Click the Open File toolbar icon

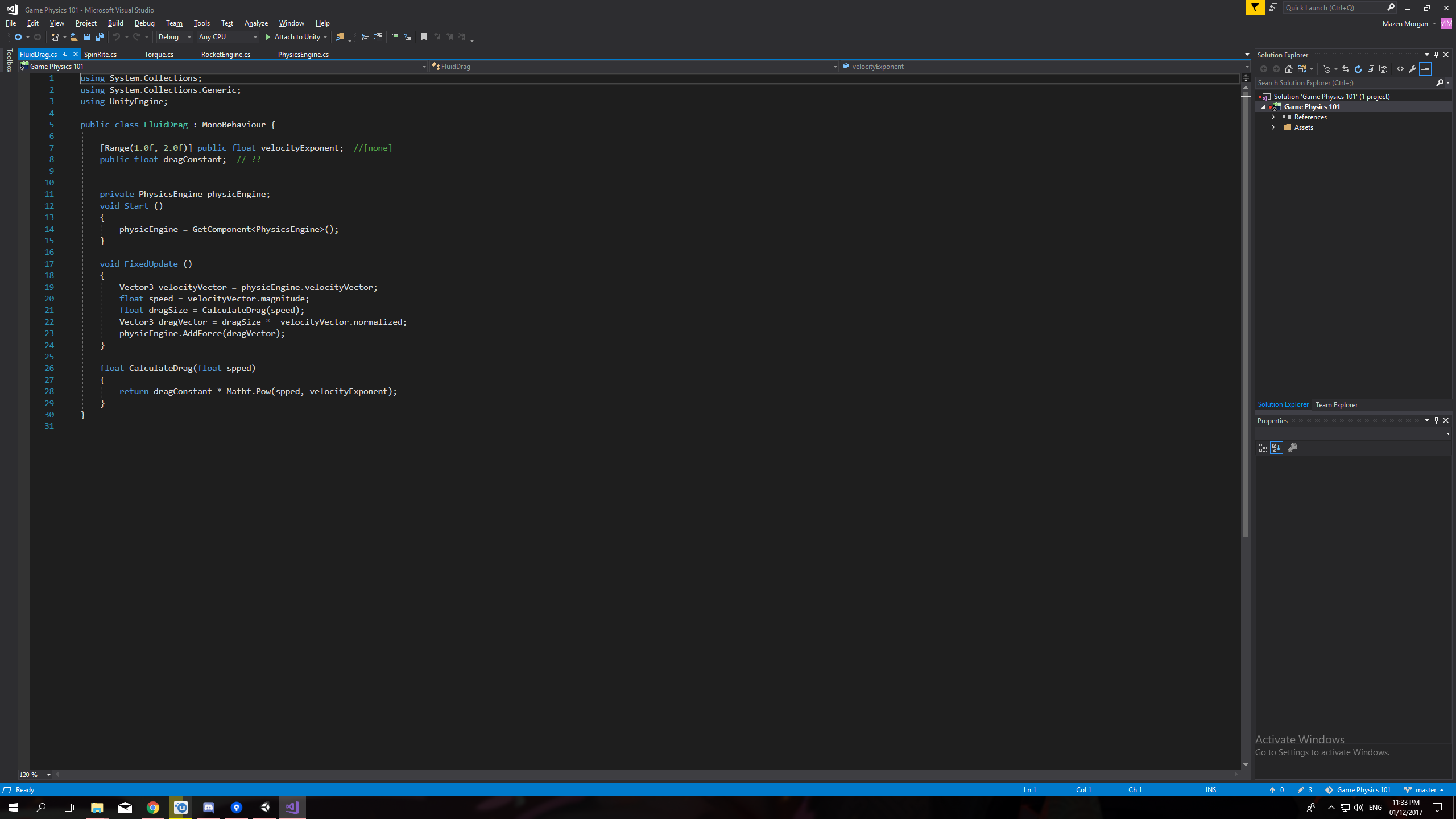[74, 37]
